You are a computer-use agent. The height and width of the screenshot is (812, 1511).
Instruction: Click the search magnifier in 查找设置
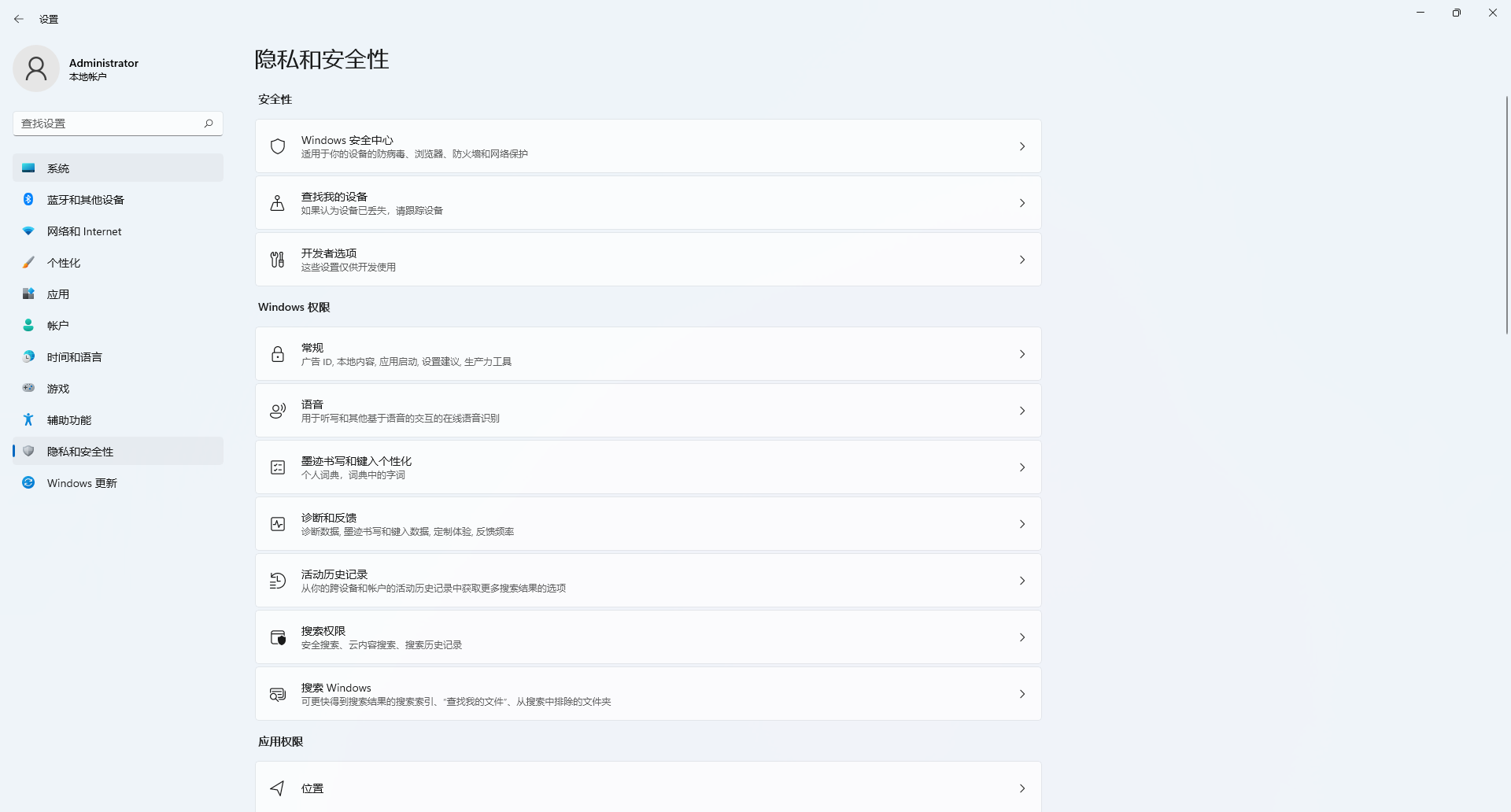tap(209, 124)
